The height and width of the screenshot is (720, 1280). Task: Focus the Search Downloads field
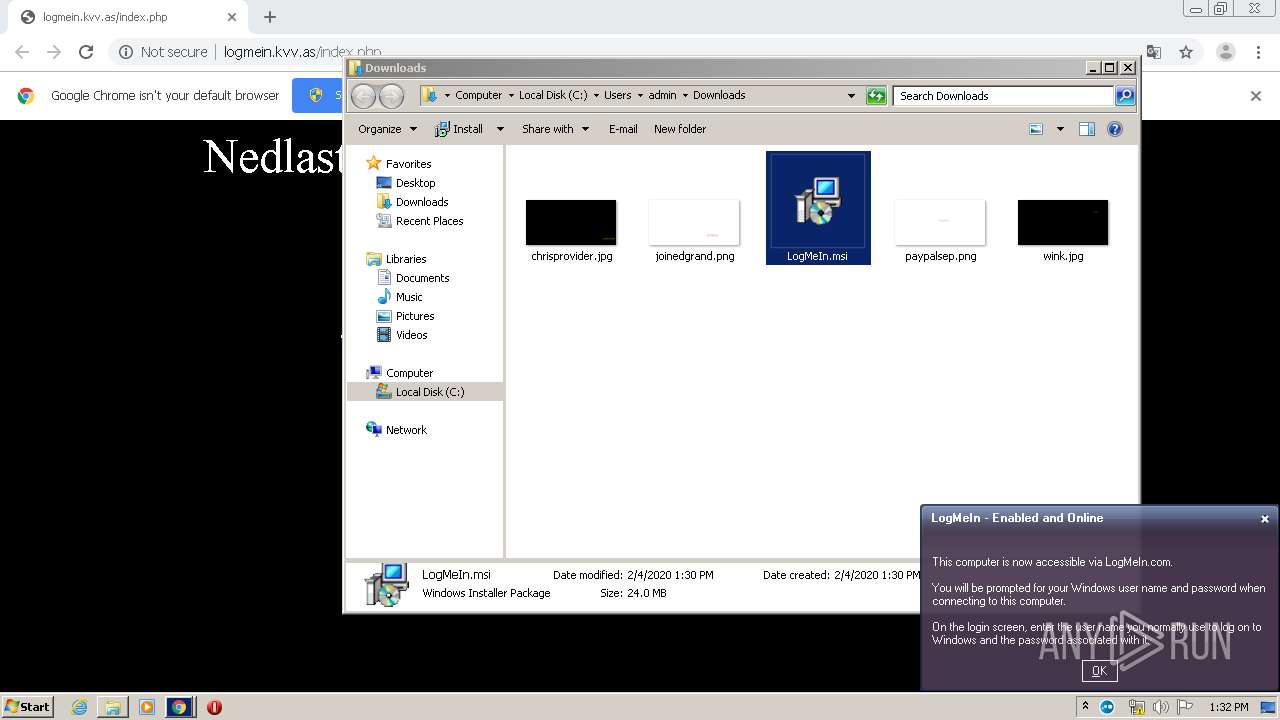pyautogui.click(x=1003, y=96)
